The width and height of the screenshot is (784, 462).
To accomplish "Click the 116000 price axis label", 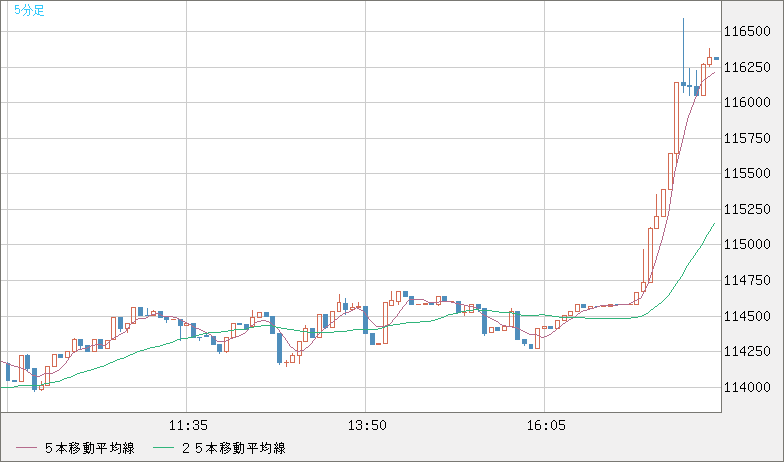I will tap(749, 102).
